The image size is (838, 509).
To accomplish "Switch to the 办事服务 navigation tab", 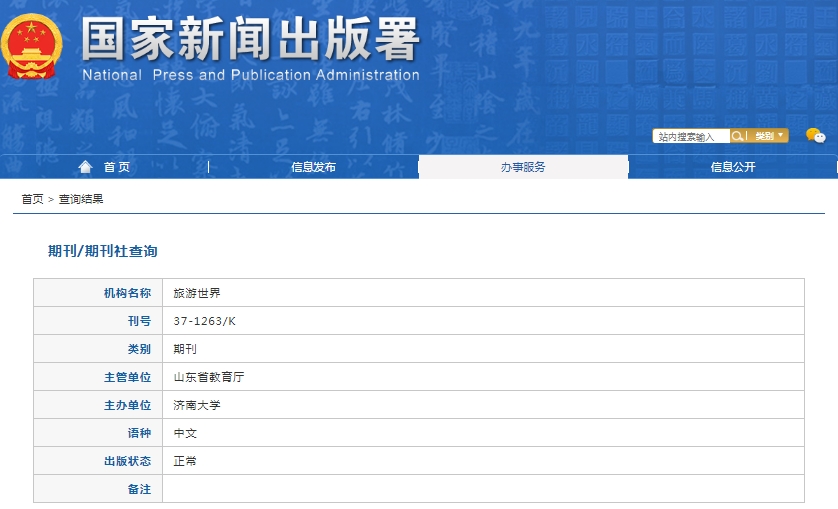I will click(523, 167).
